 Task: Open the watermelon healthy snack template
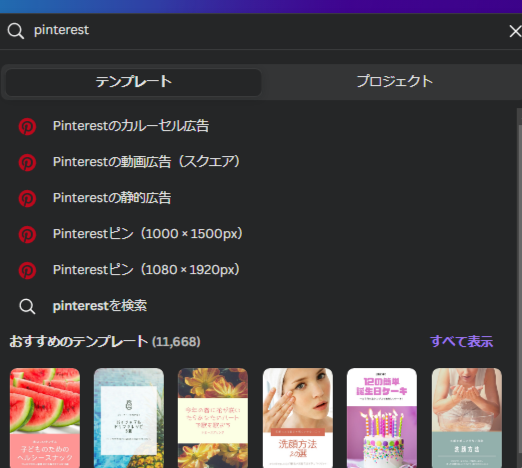coord(45,418)
